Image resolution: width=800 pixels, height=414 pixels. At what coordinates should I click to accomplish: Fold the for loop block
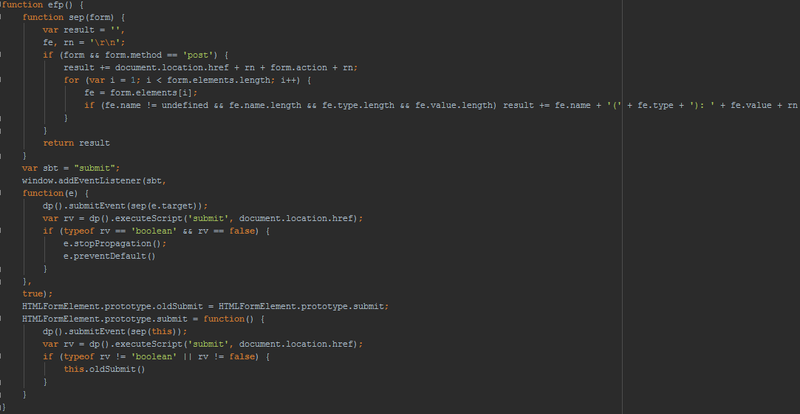[x=2, y=79]
